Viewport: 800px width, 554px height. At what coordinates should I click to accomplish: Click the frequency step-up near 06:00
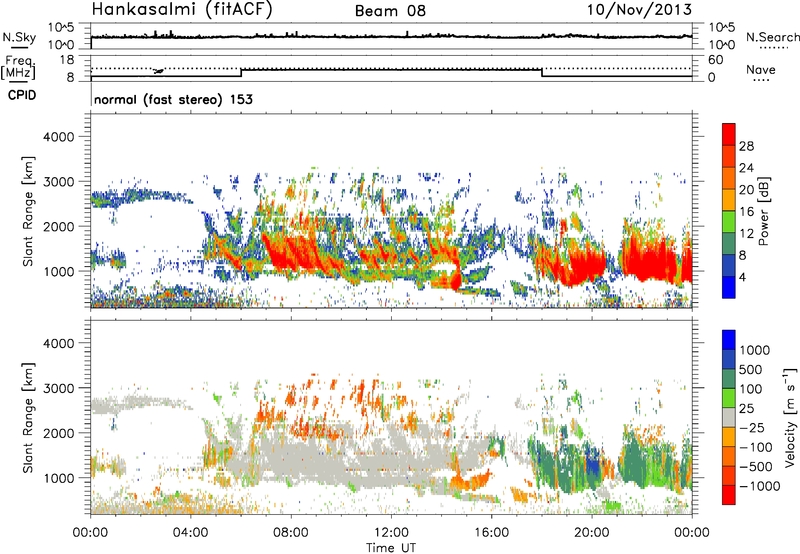[x=241, y=72]
